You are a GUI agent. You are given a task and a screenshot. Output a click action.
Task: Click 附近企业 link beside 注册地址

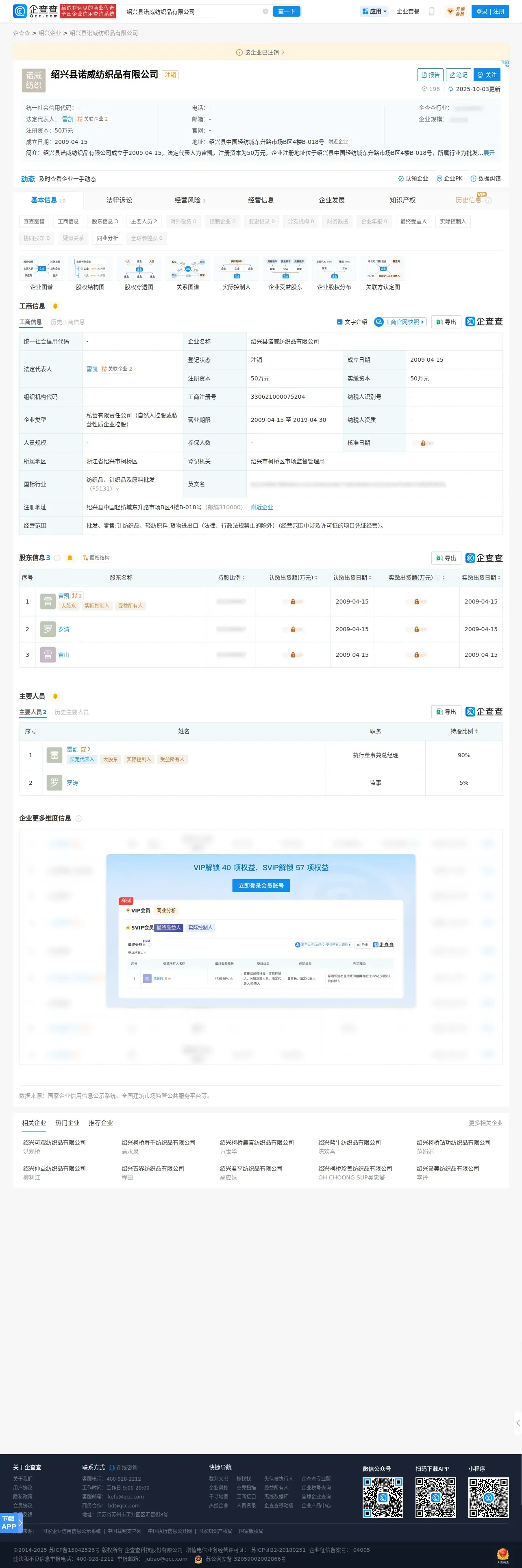262,507
